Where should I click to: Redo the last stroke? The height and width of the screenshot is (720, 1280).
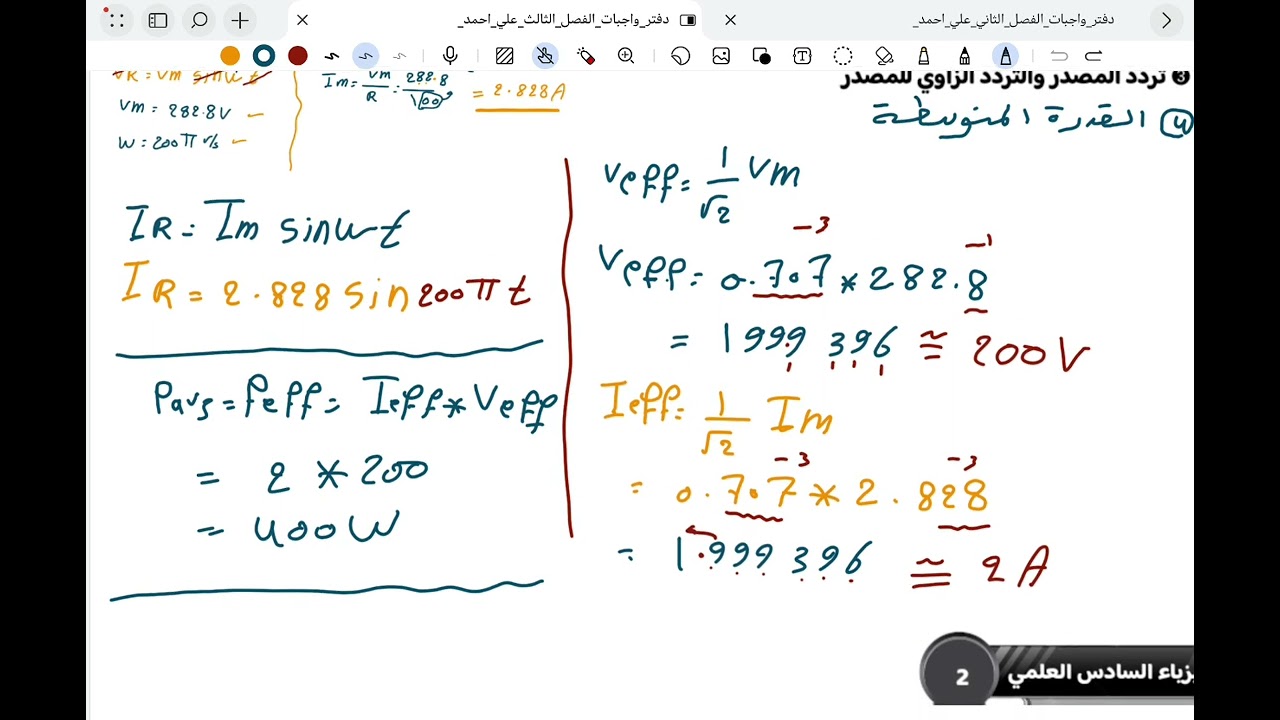tap(1094, 56)
